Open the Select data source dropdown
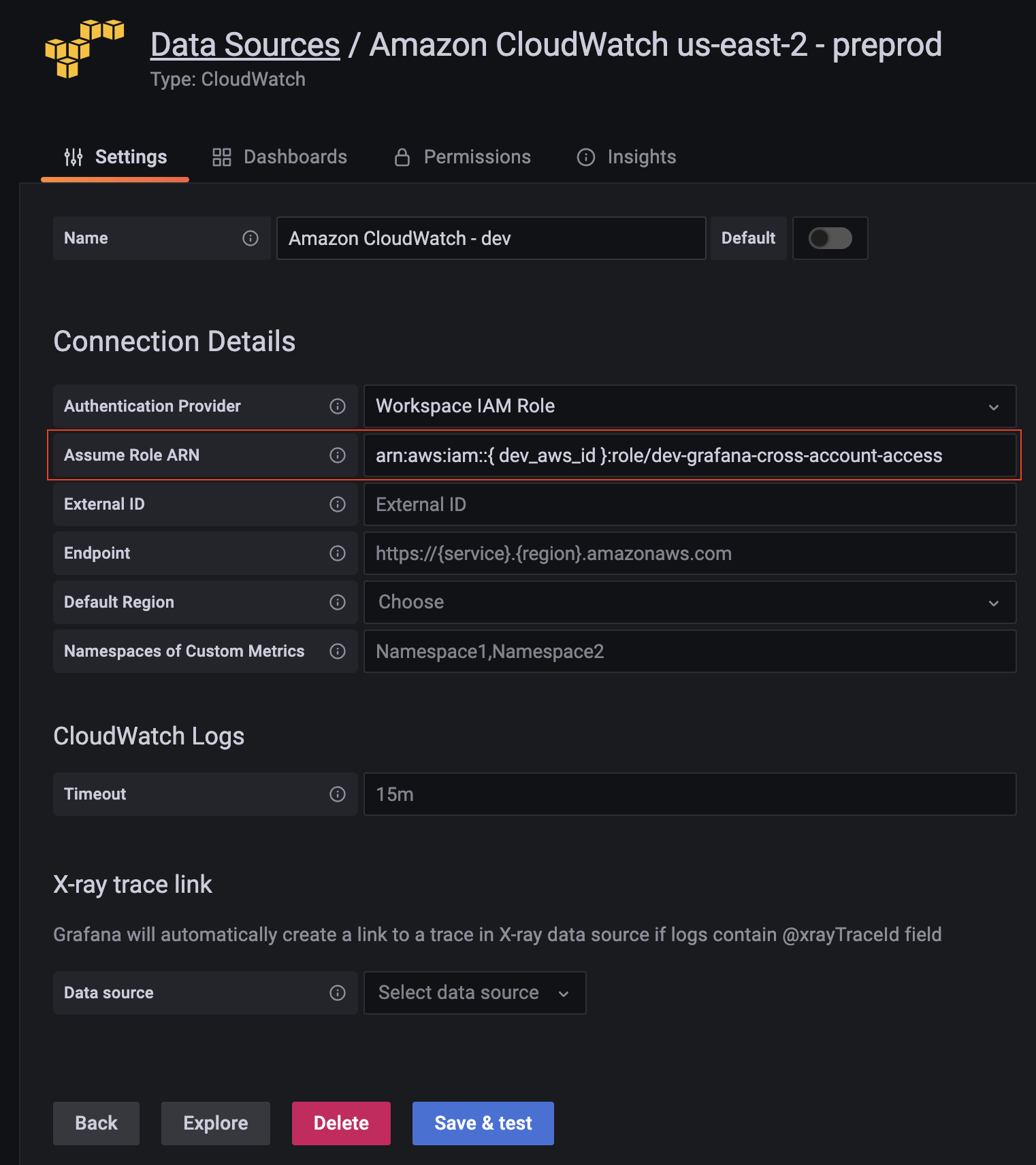This screenshot has width=1036, height=1165. pos(474,993)
